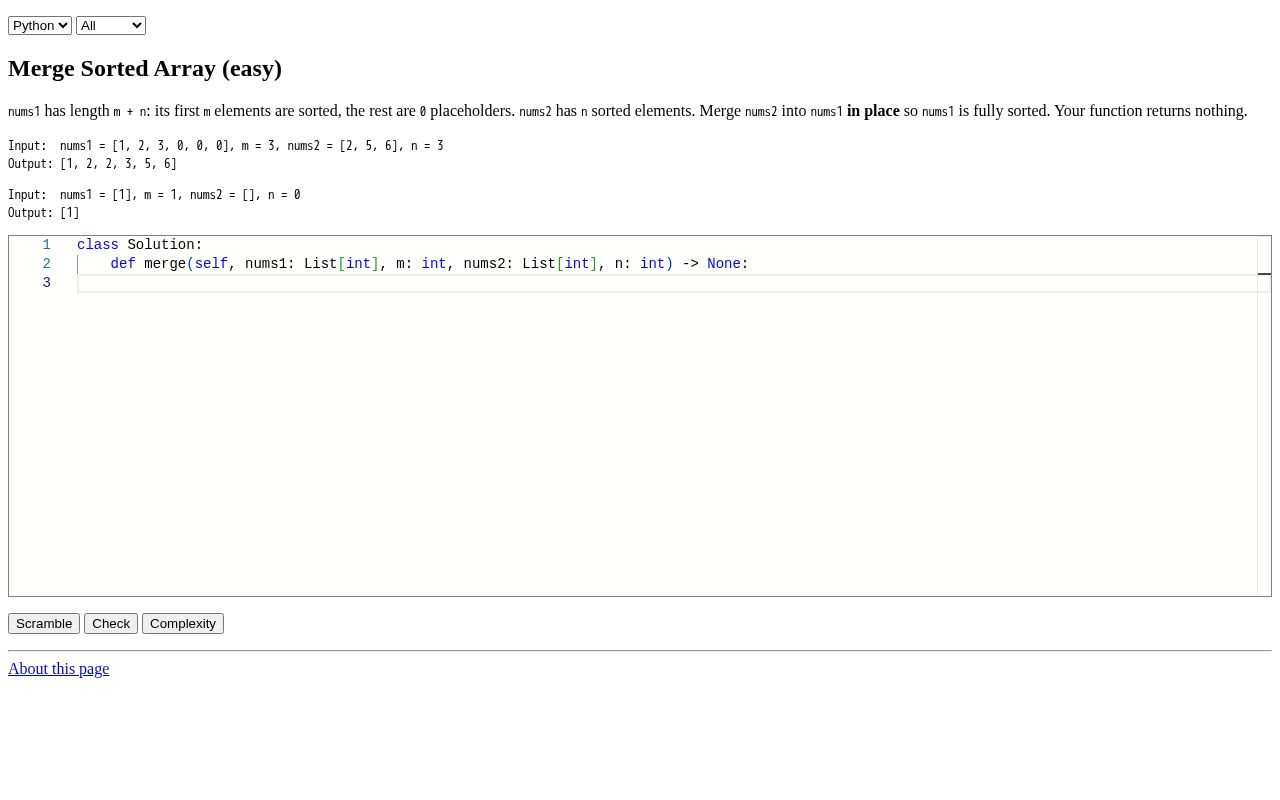The height and width of the screenshot is (800, 1280).
Task: Click the 'Output: [1]' example line
Action: pos(44,213)
